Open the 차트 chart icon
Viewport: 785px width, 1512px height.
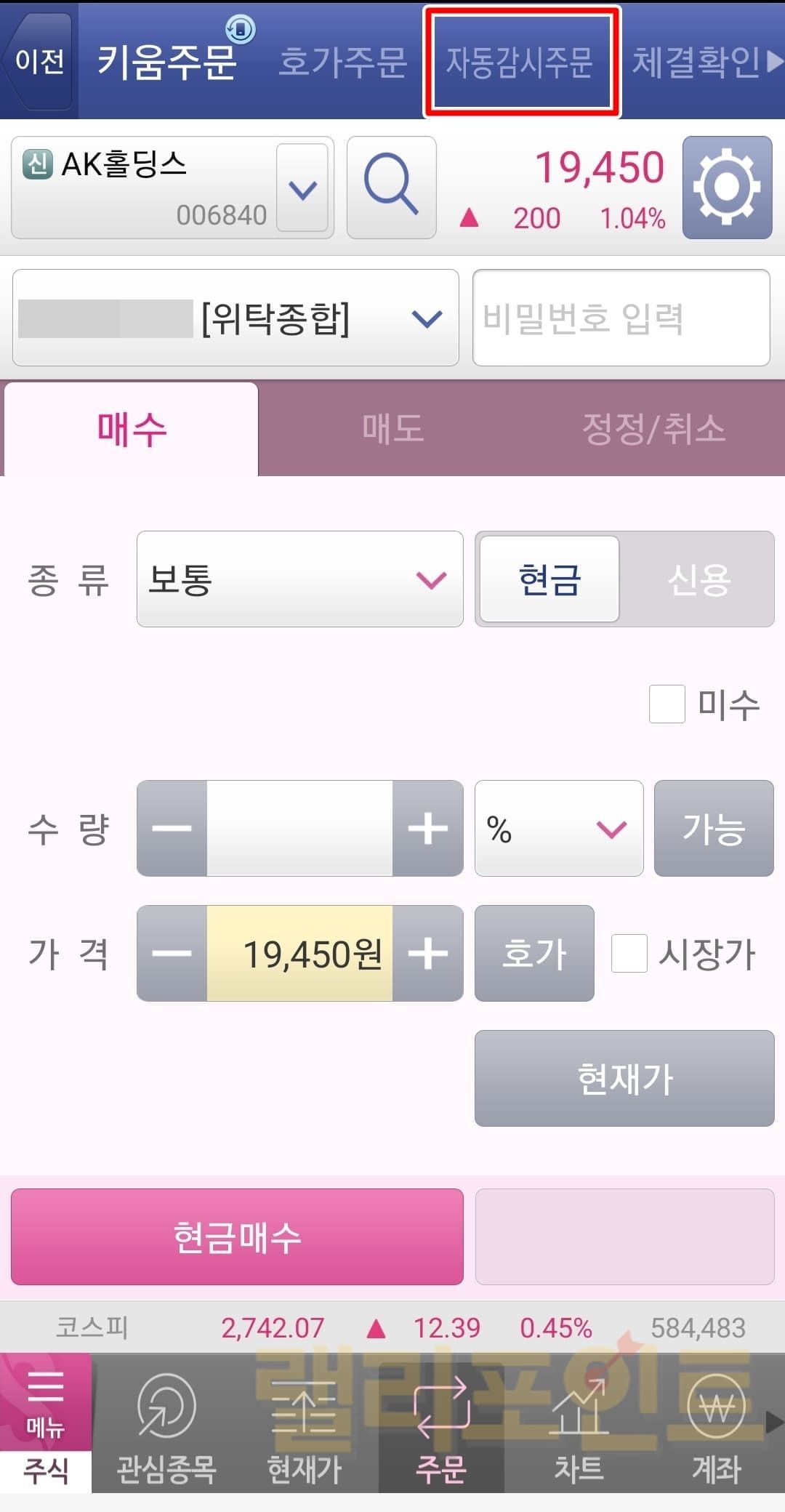pyautogui.click(x=579, y=1423)
